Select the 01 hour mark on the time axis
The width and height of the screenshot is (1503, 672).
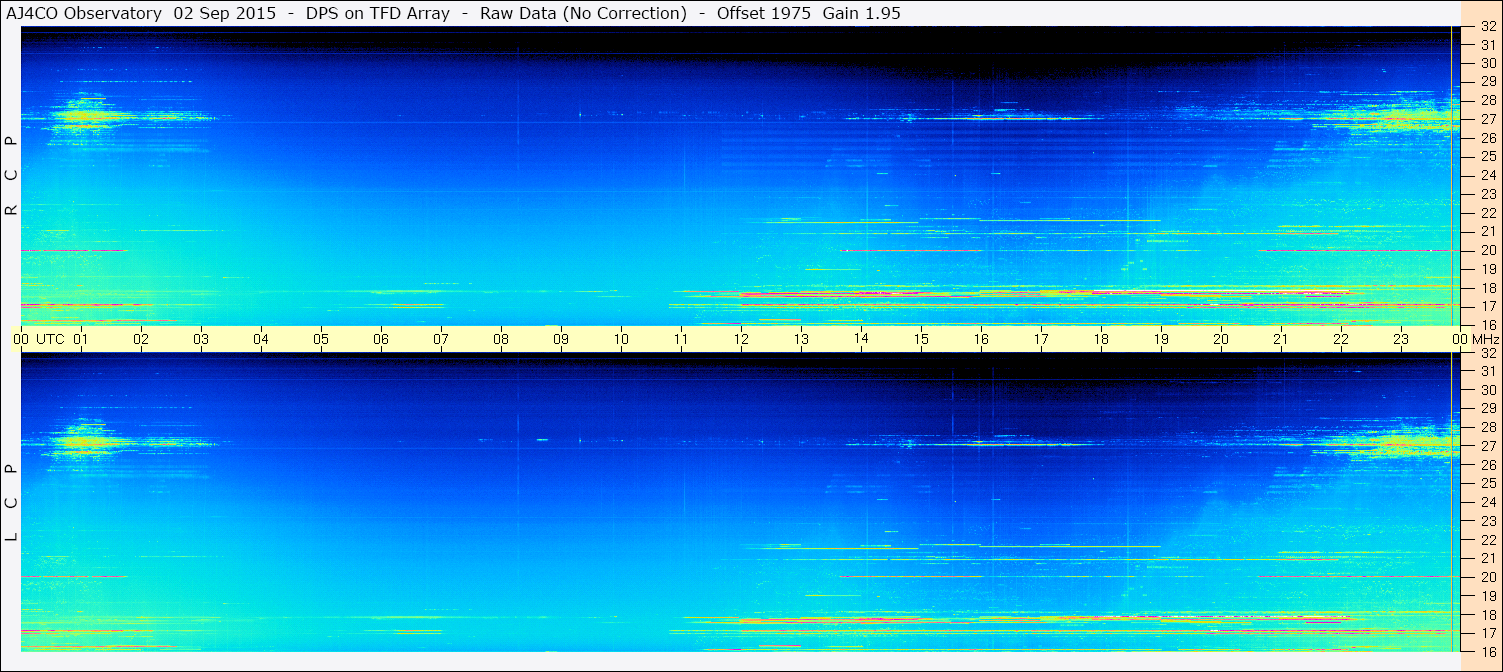81,339
